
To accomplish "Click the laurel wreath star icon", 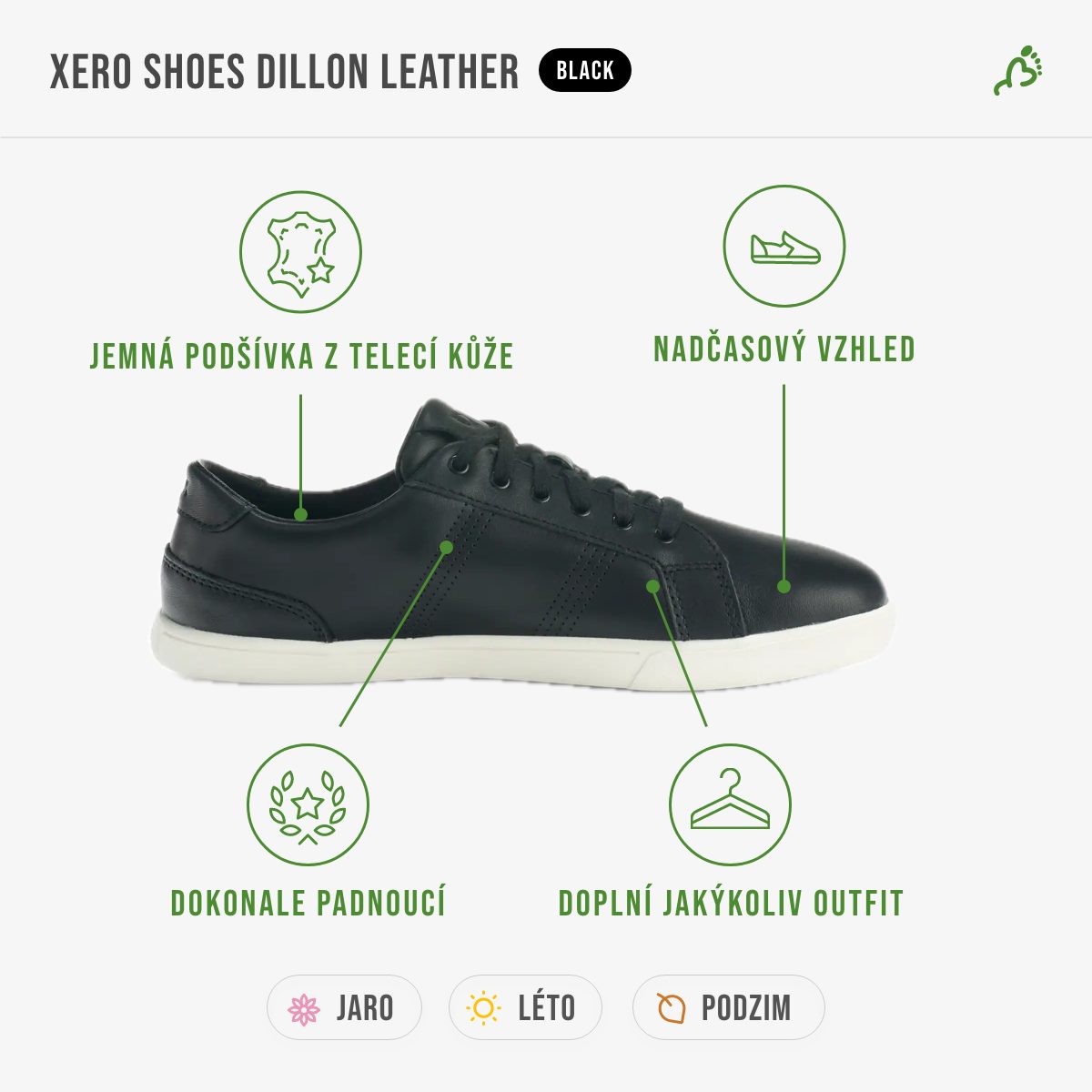I will [x=308, y=805].
